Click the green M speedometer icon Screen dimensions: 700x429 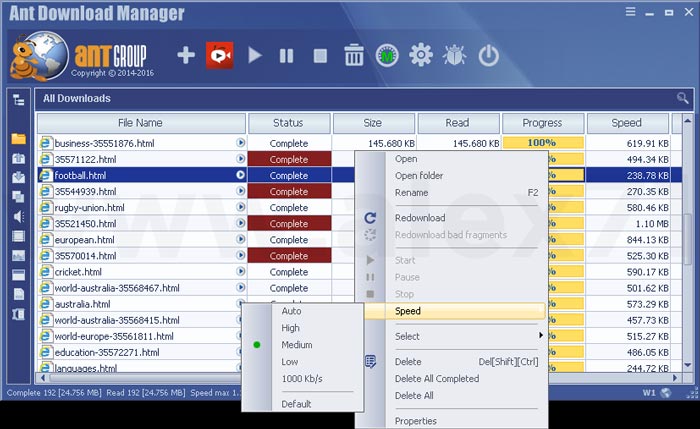(387, 56)
